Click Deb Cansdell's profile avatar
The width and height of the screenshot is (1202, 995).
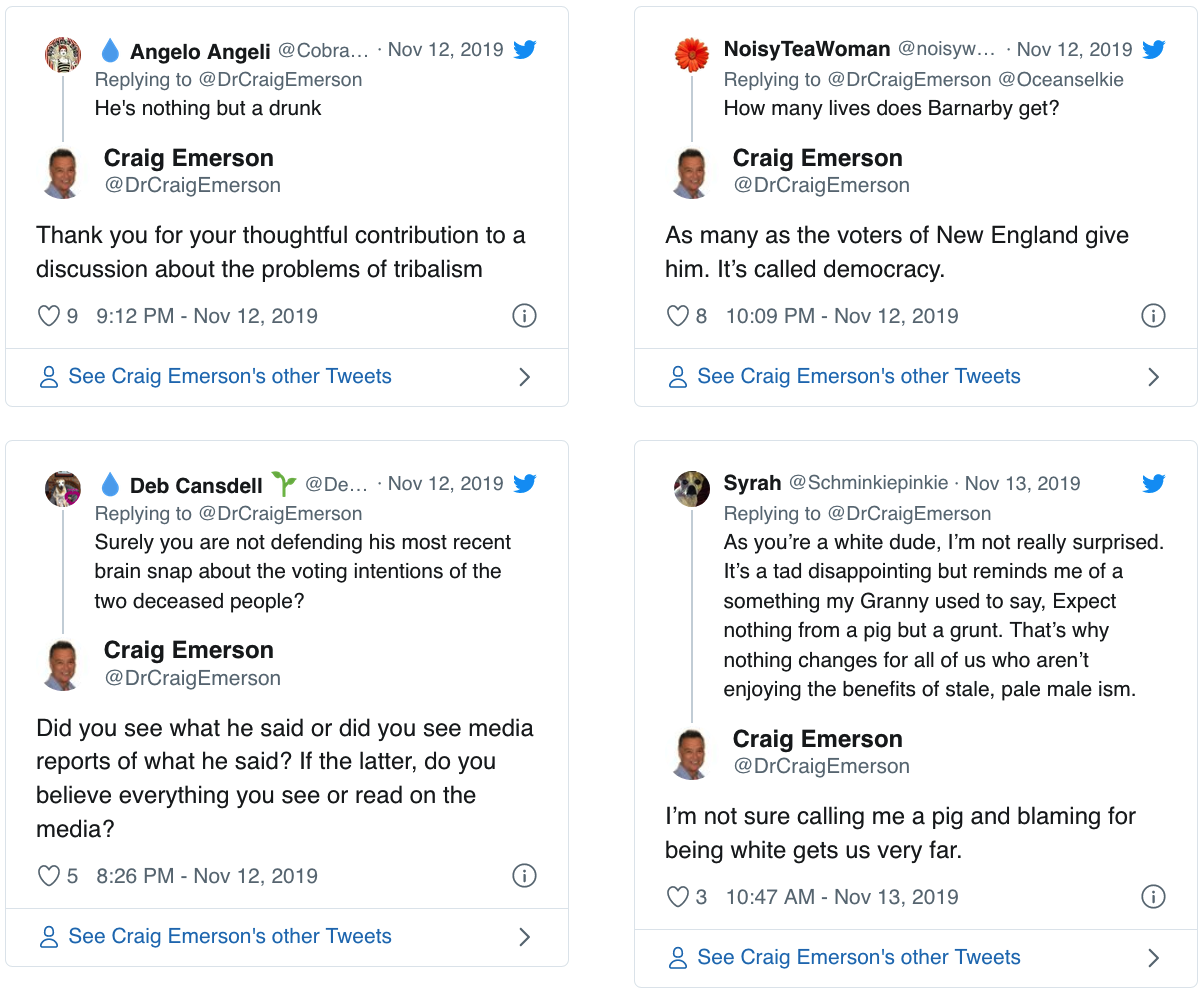click(x=63, y=488)
